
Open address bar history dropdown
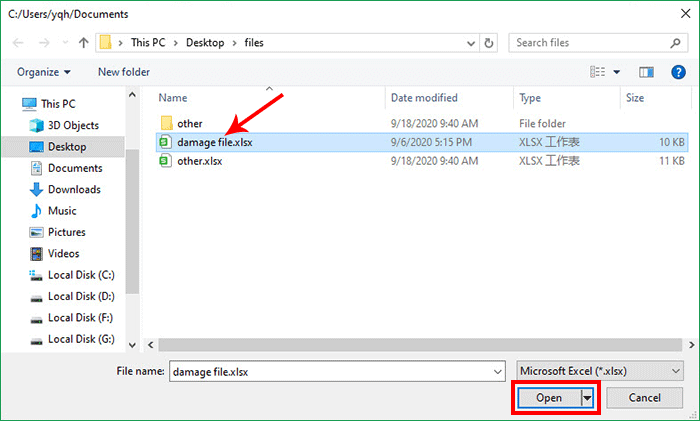tap(471, 43)
